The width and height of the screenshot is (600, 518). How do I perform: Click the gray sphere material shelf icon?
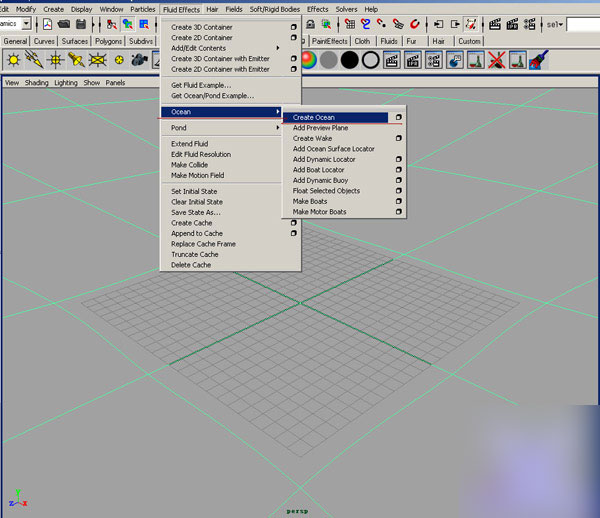(328, 60)
